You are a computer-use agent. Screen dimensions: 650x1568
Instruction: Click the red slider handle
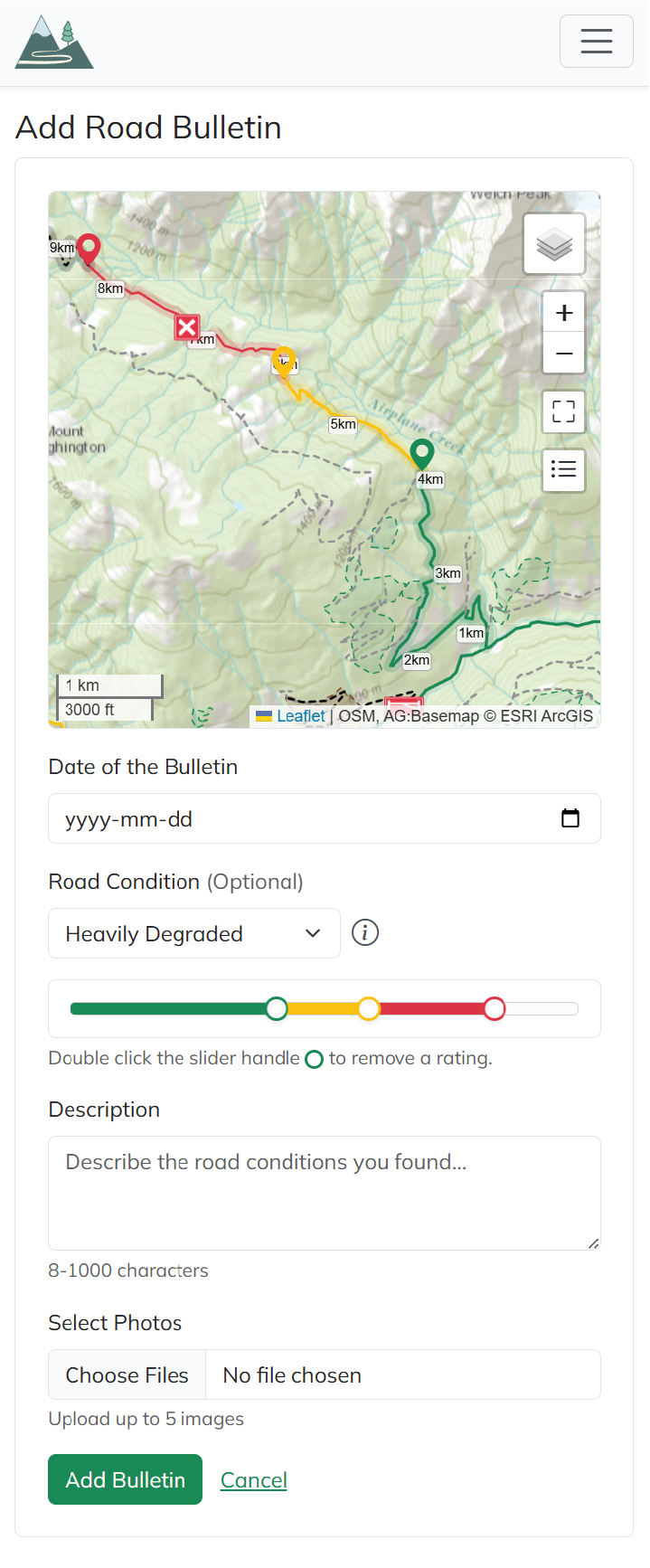(x=494, y=1008)
